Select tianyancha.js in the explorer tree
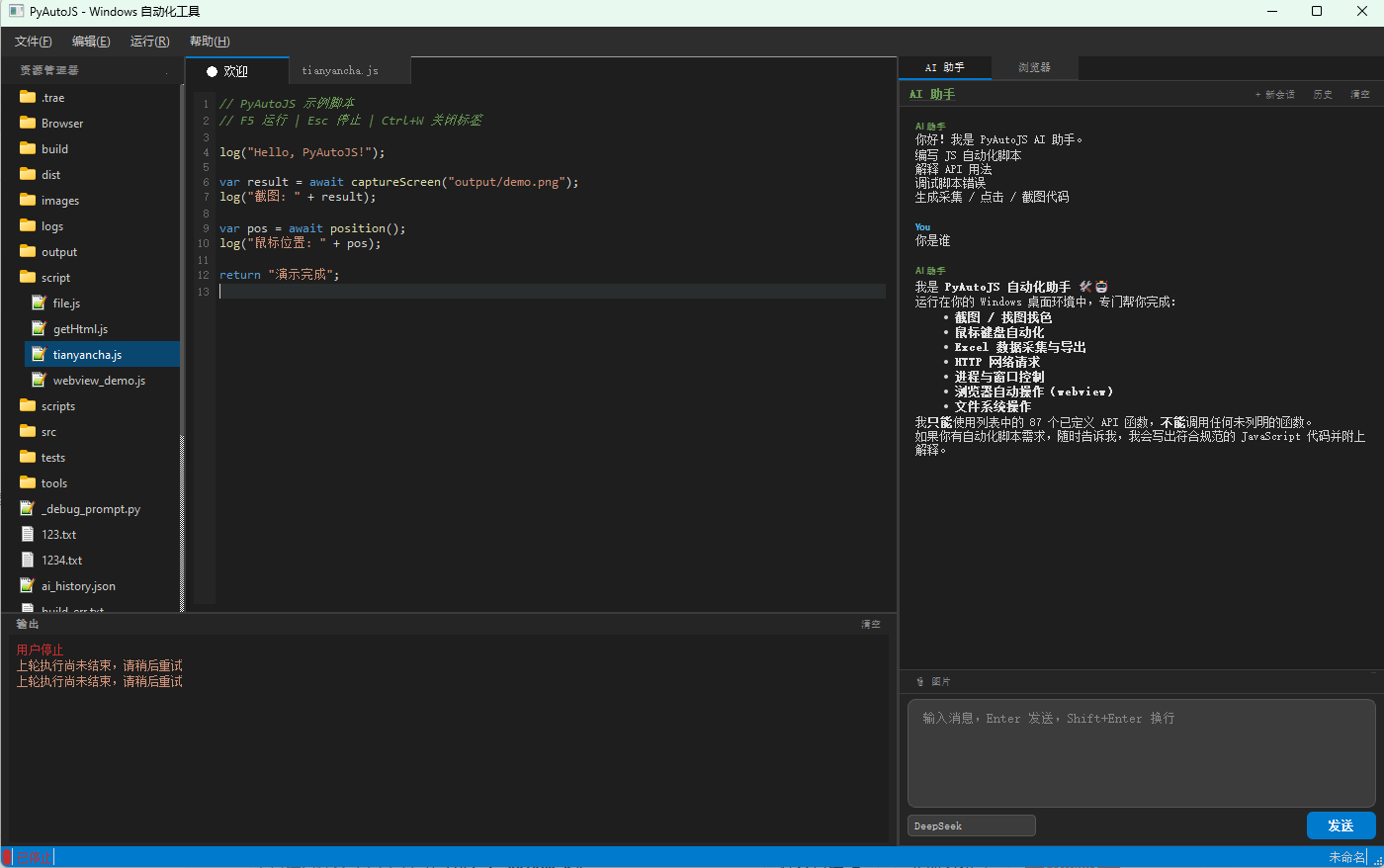Screen dimensions: 1384x868 pyautogui.click(x=102, y=354)
